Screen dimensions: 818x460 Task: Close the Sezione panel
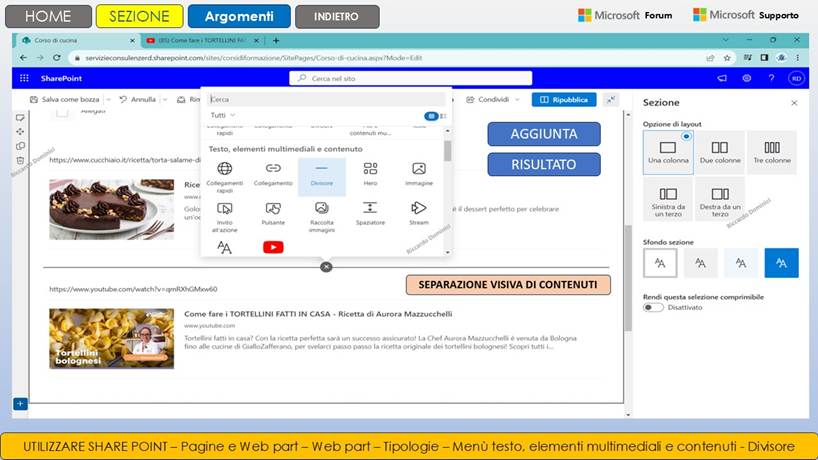coord(794,103)
